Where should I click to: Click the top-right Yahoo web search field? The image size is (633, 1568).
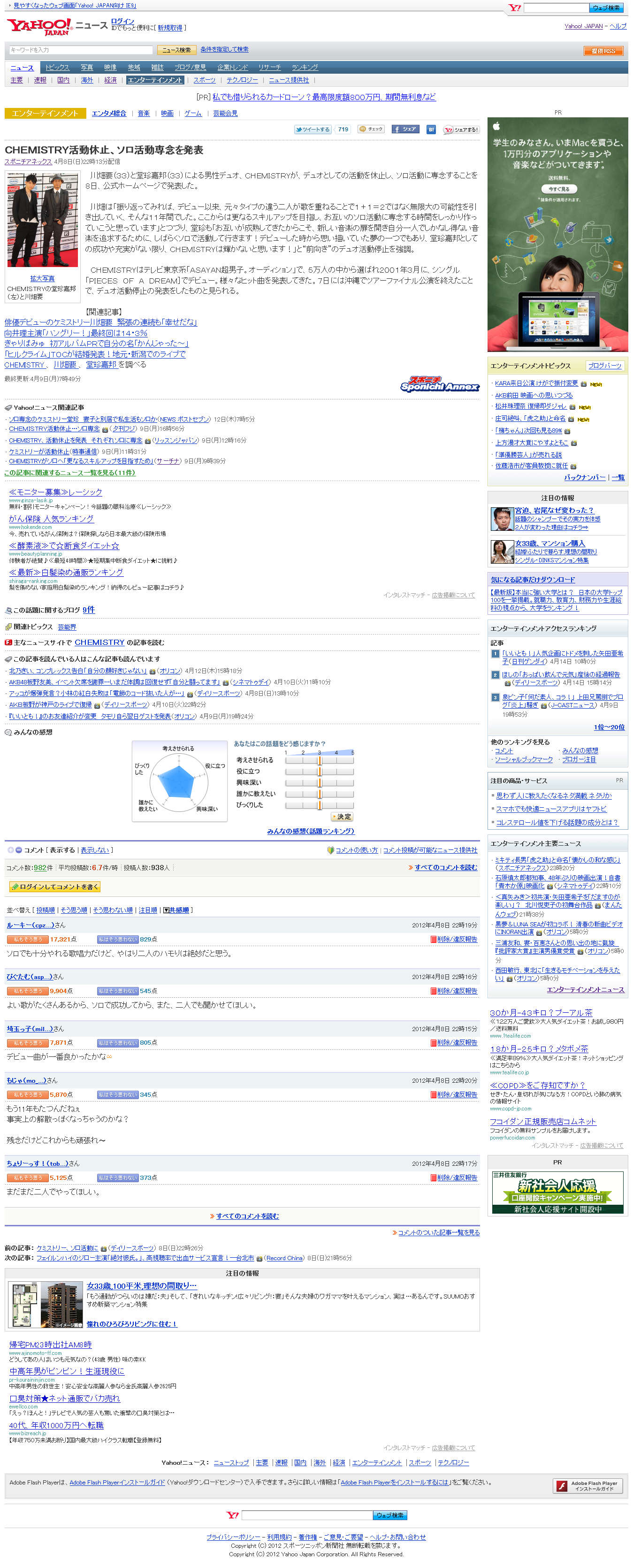click(x=557, y=8)
